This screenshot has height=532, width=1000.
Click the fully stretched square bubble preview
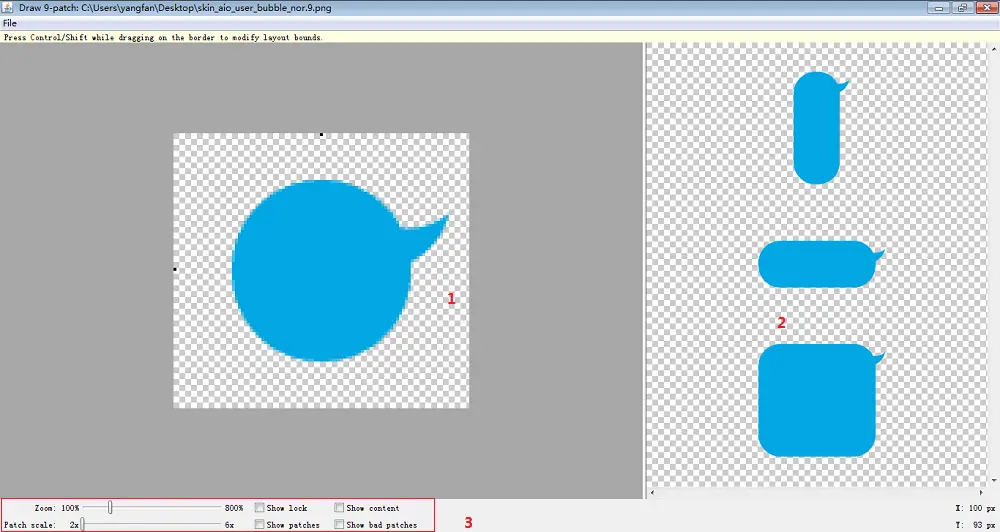coord(819,400)
